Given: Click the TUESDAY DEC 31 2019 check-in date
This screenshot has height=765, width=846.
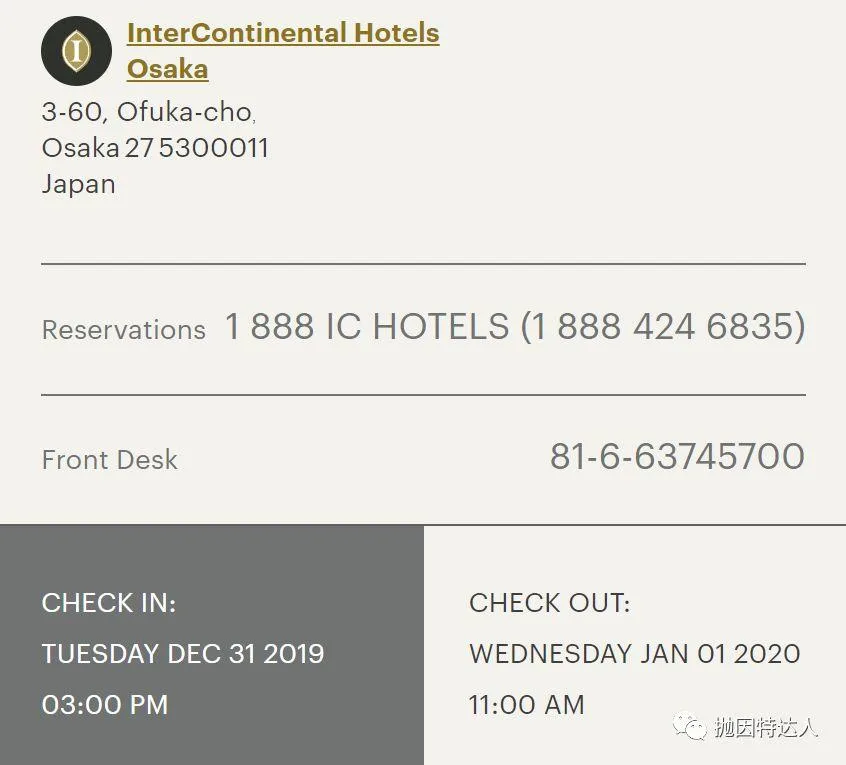Looking at the screenshot, I should click(183, 653).
